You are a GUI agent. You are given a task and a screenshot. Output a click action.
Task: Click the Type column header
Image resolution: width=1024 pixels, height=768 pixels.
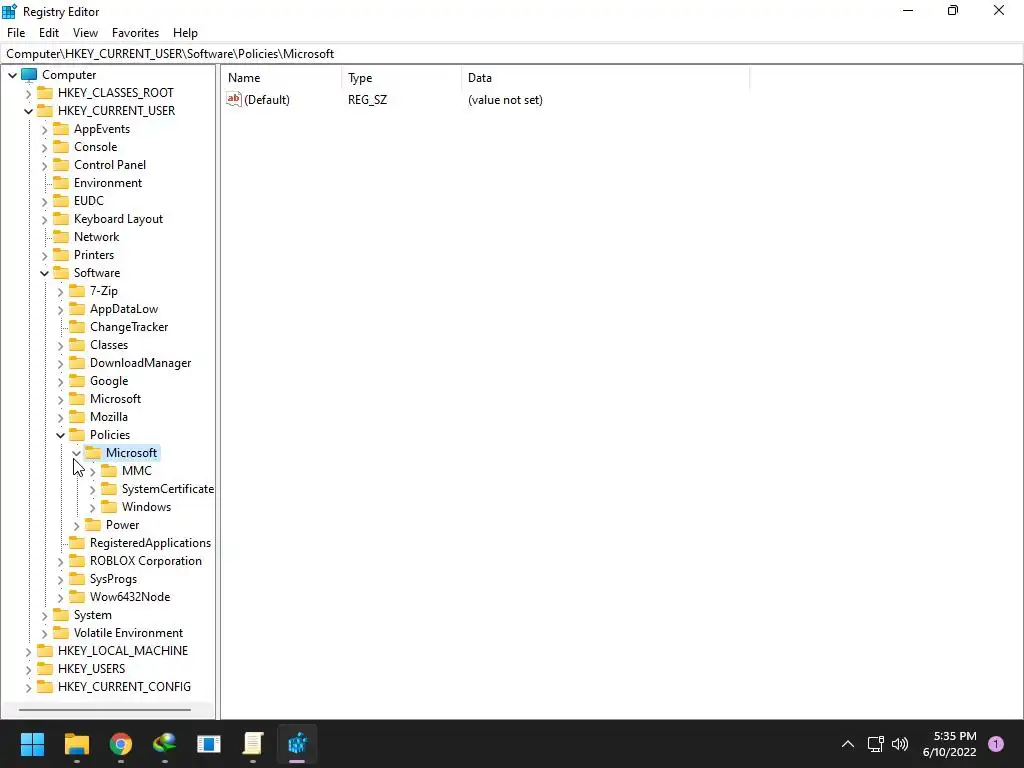pyautogui.click(x=402, y=78)
